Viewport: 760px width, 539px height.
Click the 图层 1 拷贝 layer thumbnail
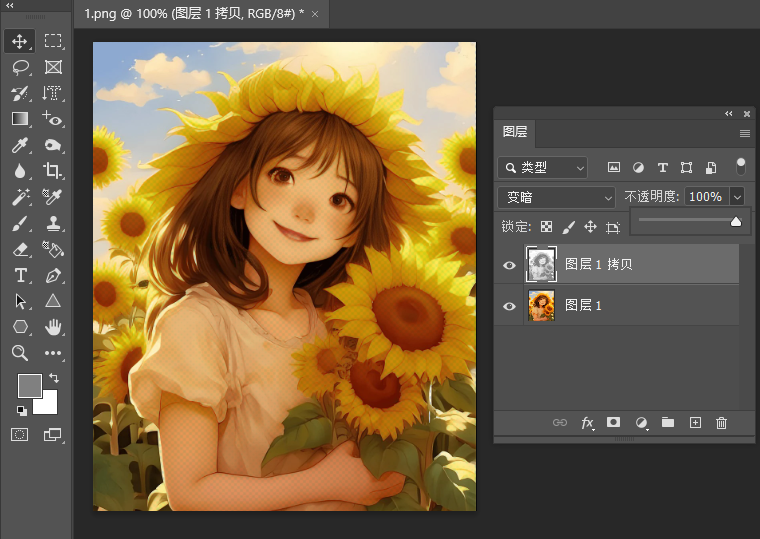click(541, 264)
